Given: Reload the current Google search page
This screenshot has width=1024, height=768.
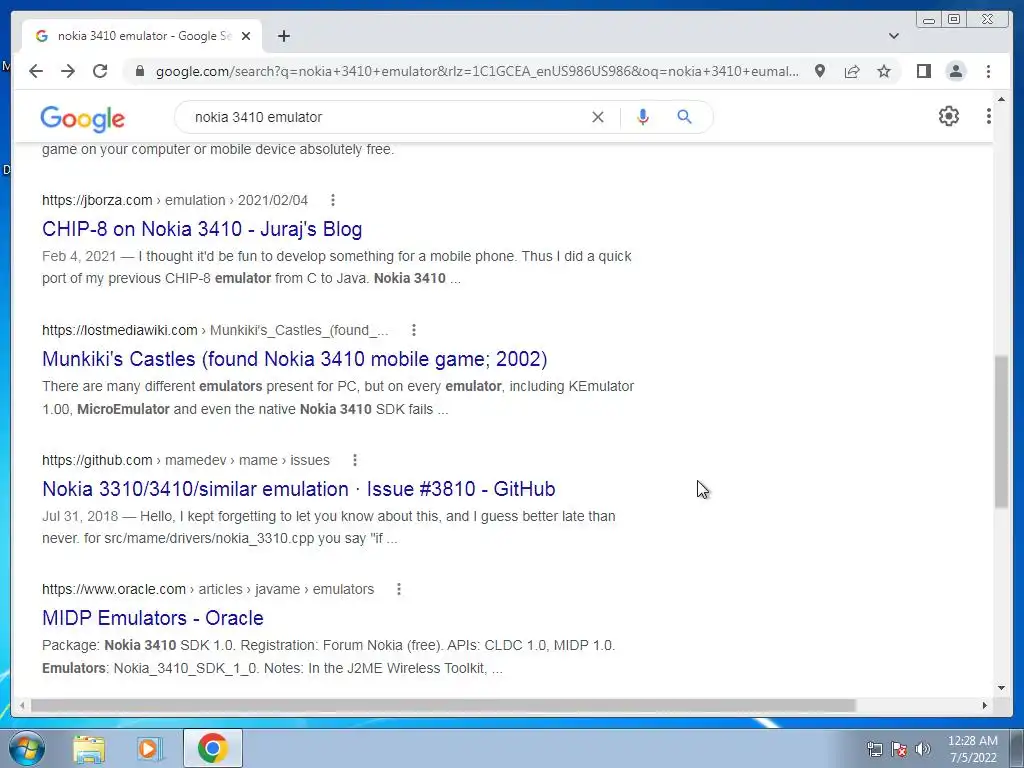Looking at the screenshot, I should [100, 71].
